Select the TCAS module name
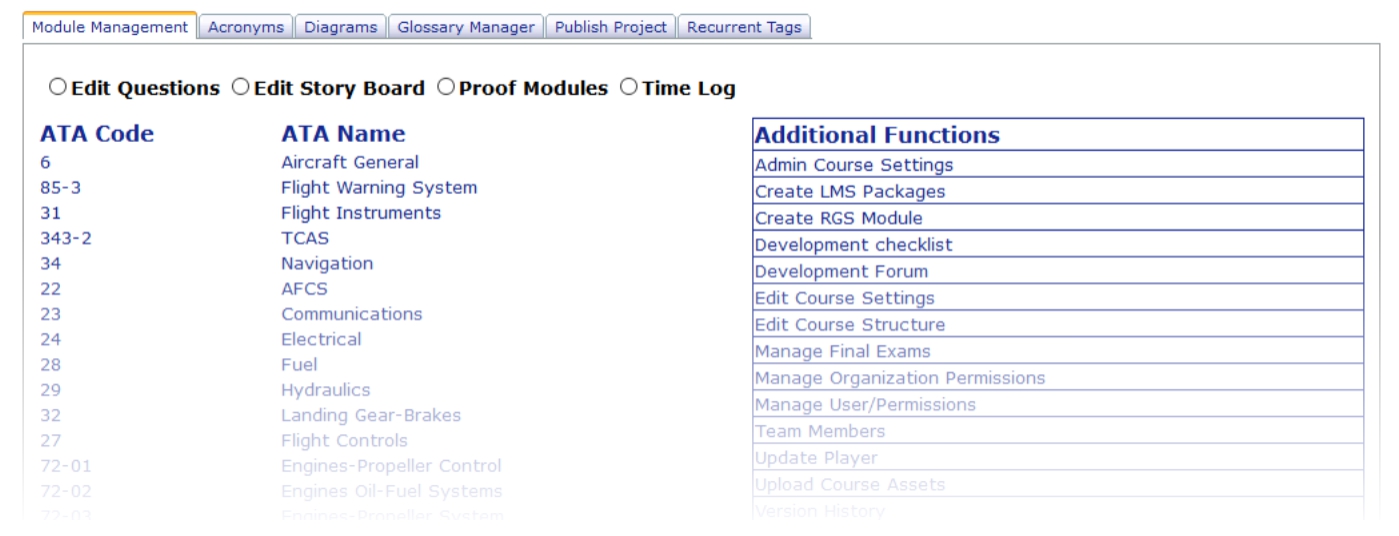 pos(305,239)
